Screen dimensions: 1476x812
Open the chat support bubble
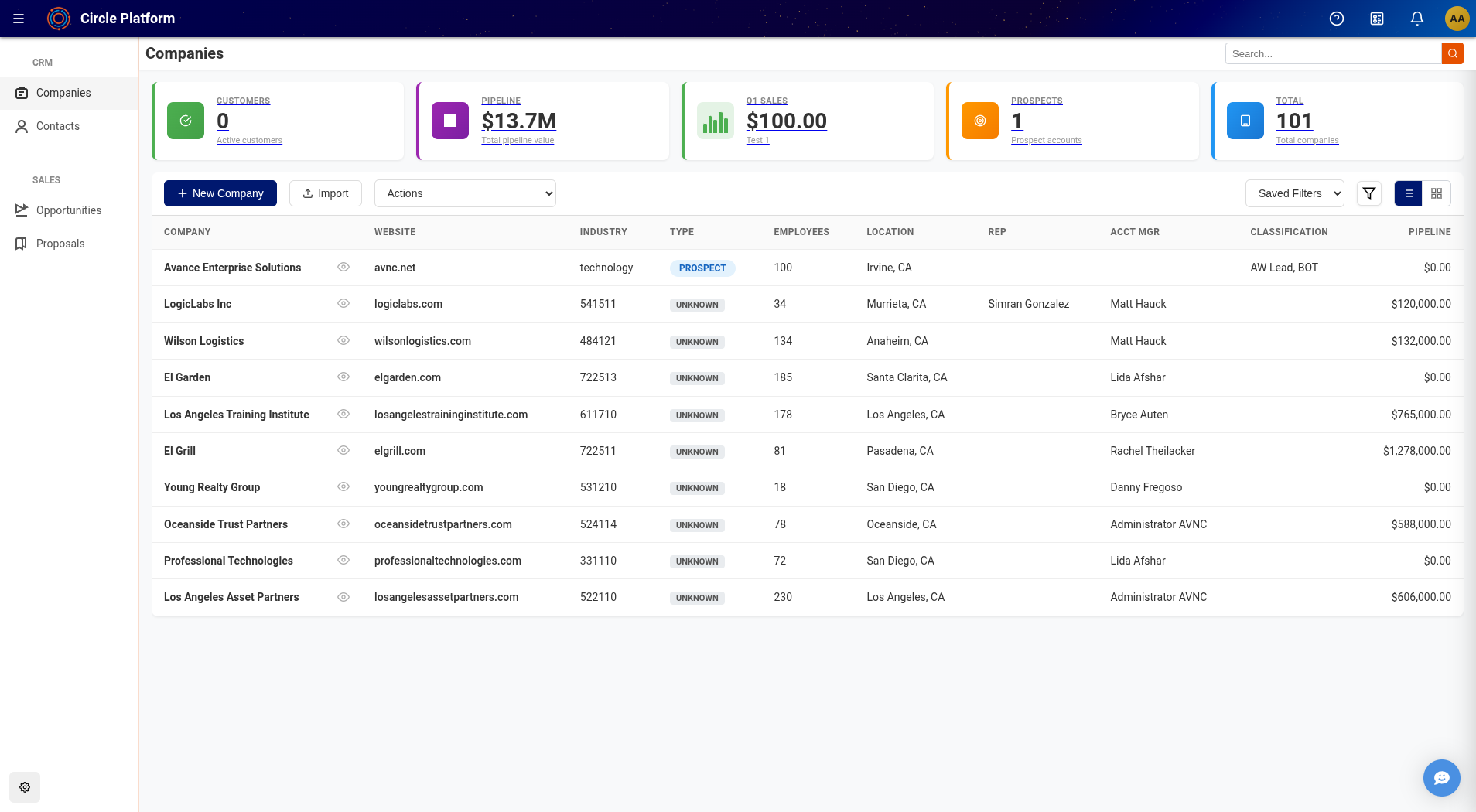tap(1441, 777)
